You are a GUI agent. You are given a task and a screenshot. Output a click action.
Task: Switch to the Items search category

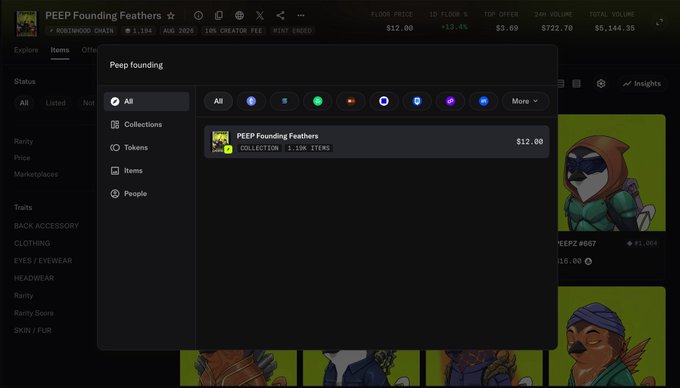[x=147, y=170]
